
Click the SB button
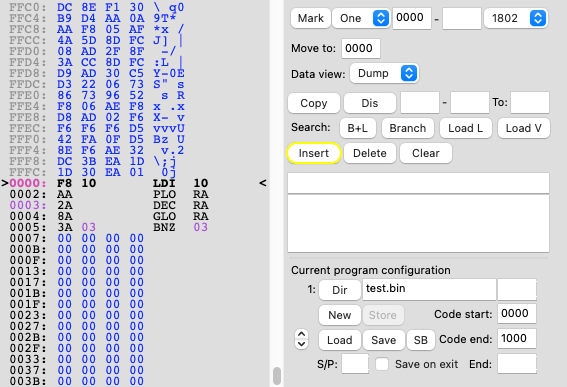tap(421, 340)
